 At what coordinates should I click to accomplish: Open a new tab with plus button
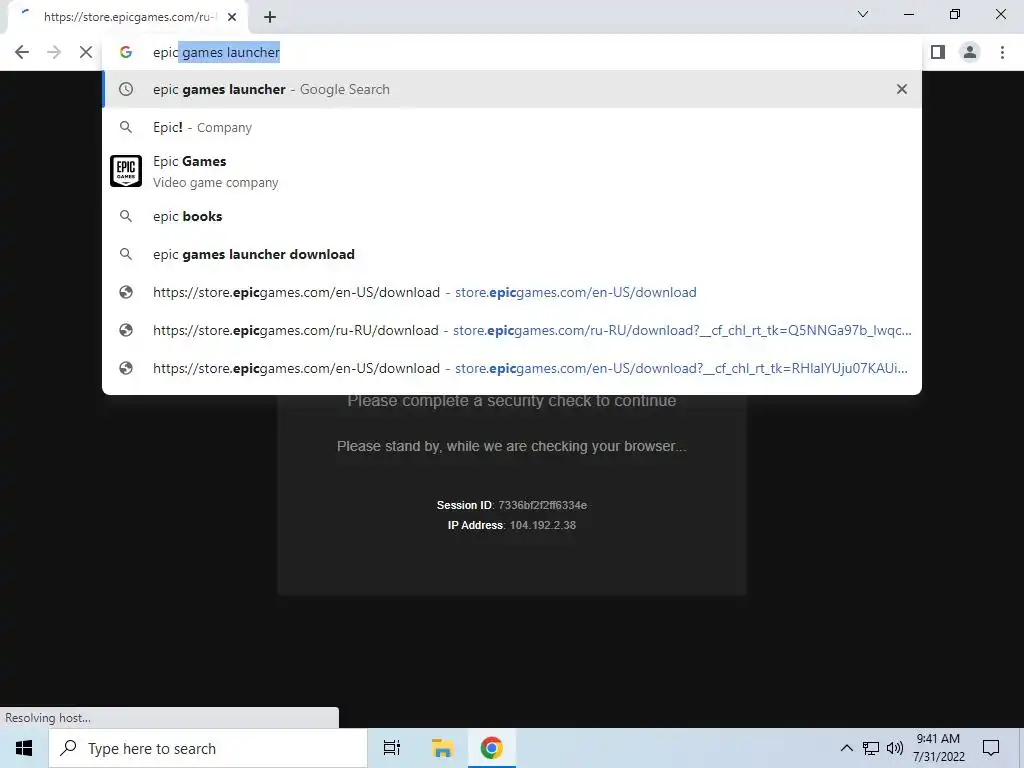pos(270,17)
